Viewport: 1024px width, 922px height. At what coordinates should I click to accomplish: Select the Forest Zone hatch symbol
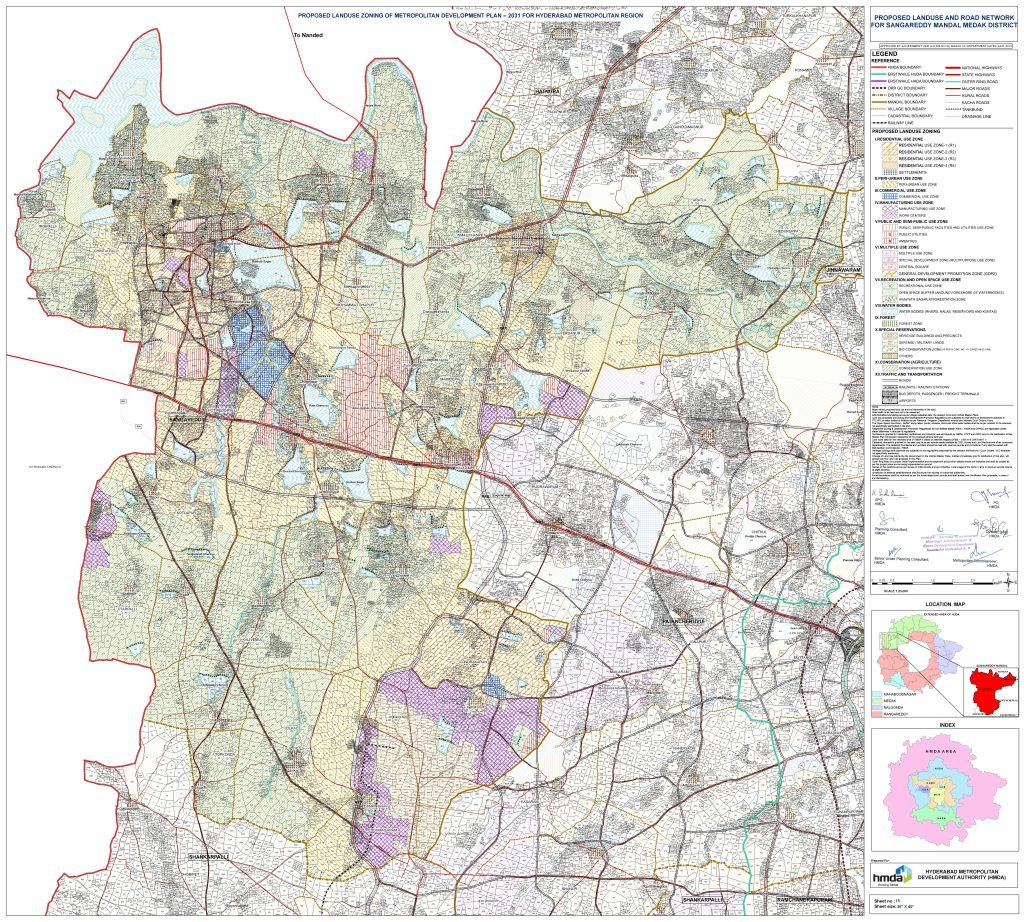[x=890, y=323]
